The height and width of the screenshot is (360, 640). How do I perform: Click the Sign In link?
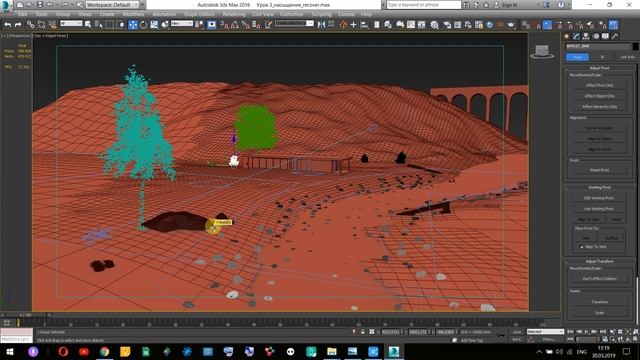point(509,5)
